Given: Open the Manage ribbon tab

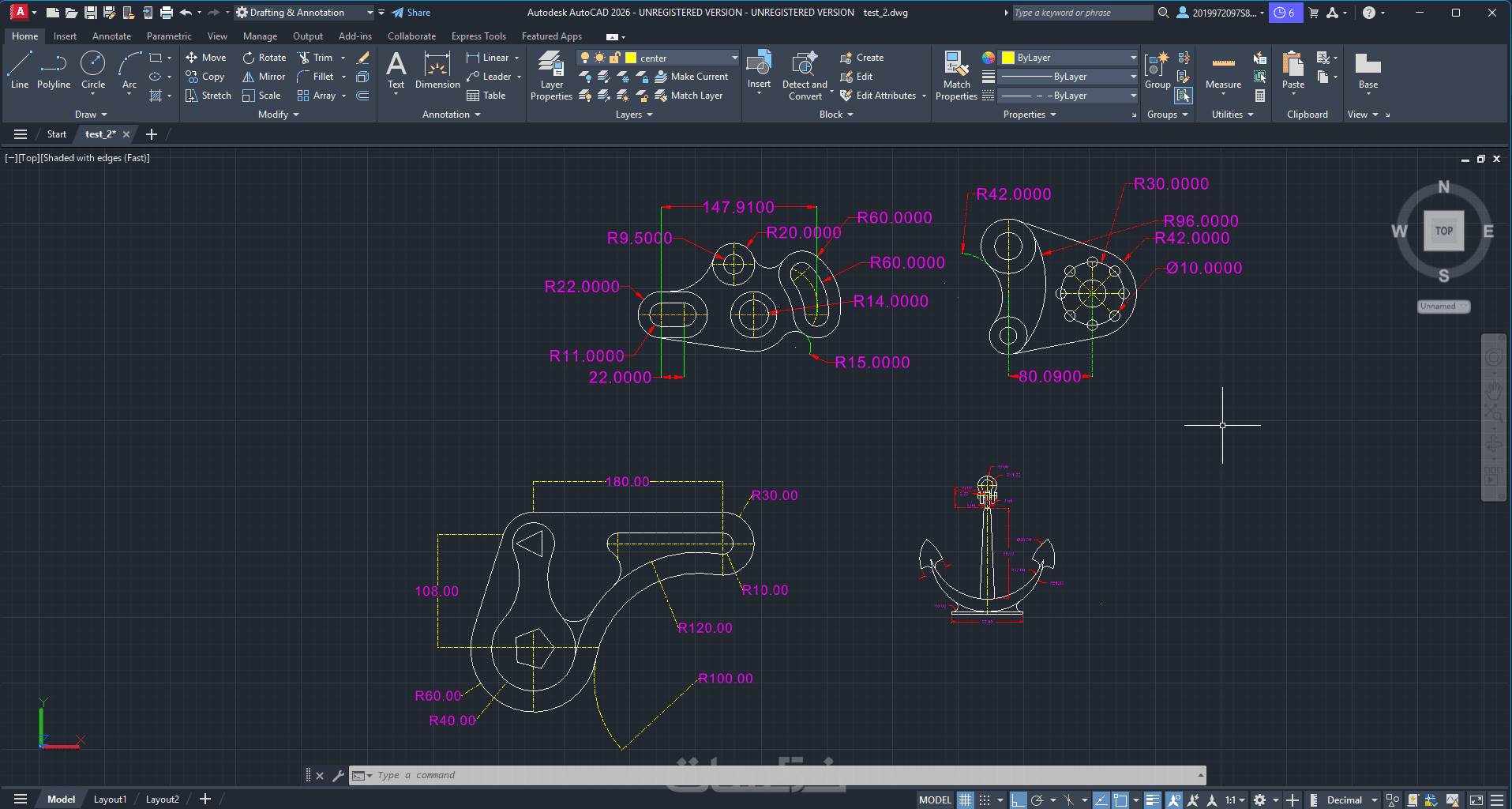Looking at the screenshot, I should coord(260,36).
